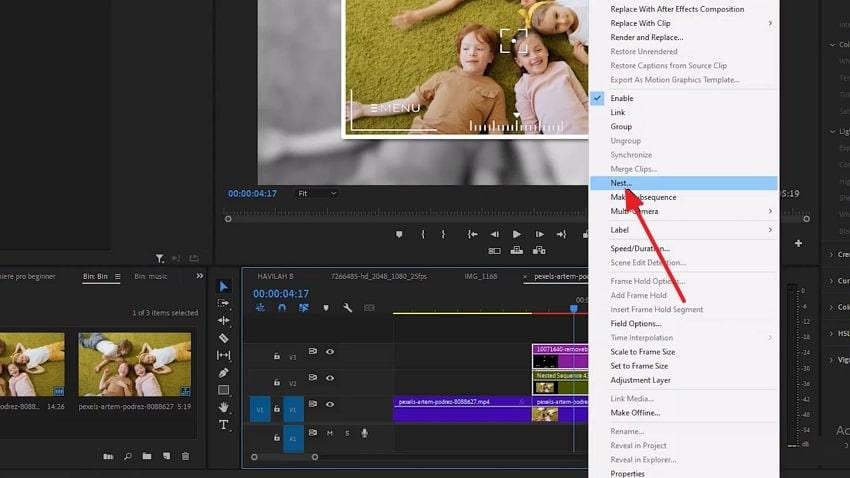Hide the V3 track with the eye icon
The image size is (850, 478).
tap(330, 352)
